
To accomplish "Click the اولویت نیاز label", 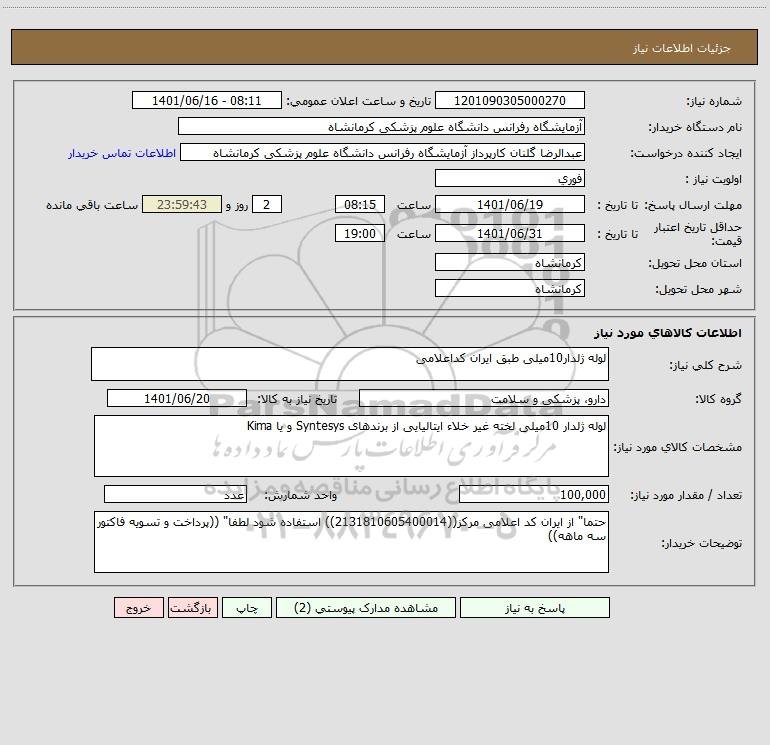I will pos(714,179).
